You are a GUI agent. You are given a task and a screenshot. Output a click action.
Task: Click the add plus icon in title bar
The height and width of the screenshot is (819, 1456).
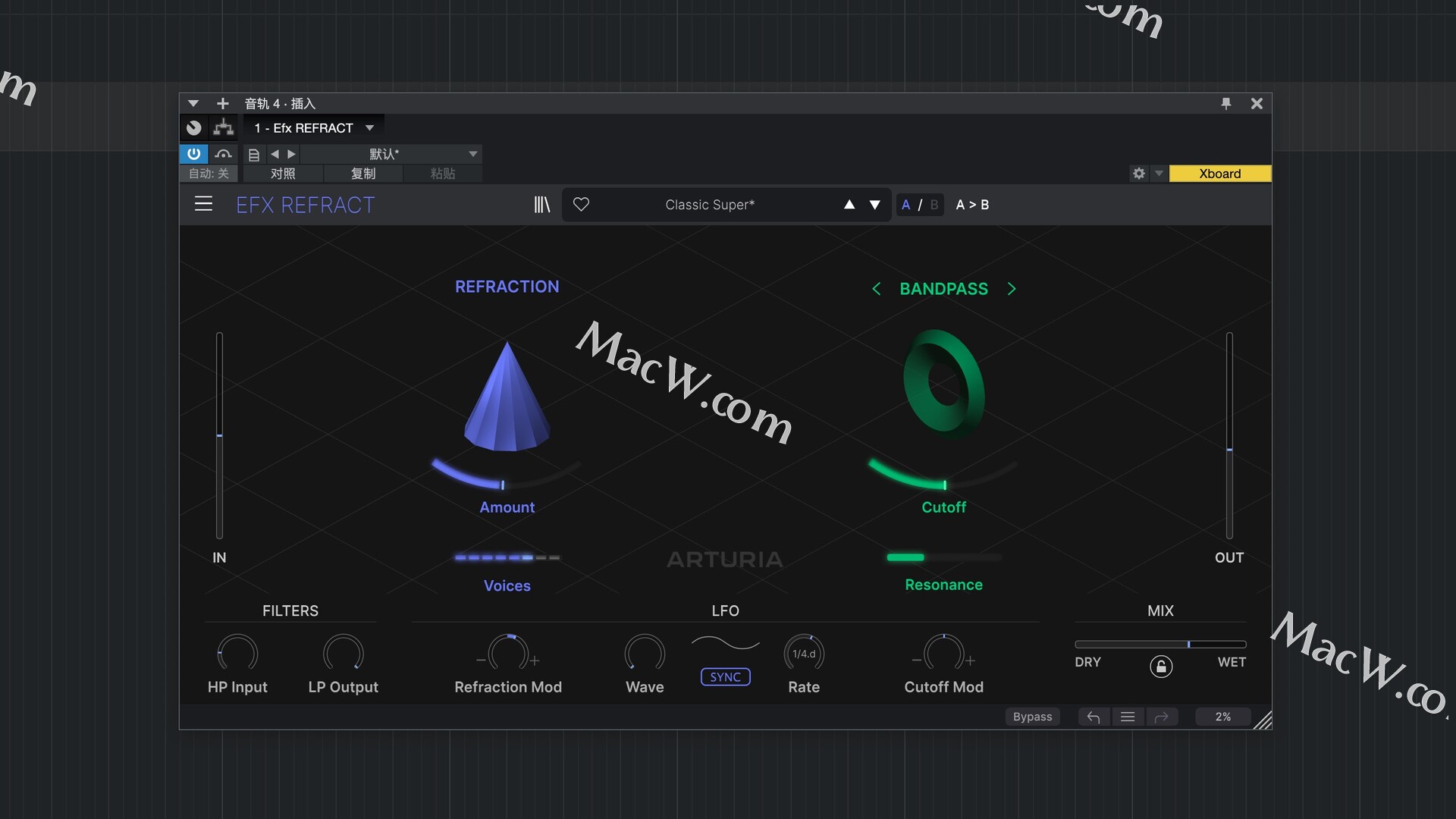tap(222, 103)
